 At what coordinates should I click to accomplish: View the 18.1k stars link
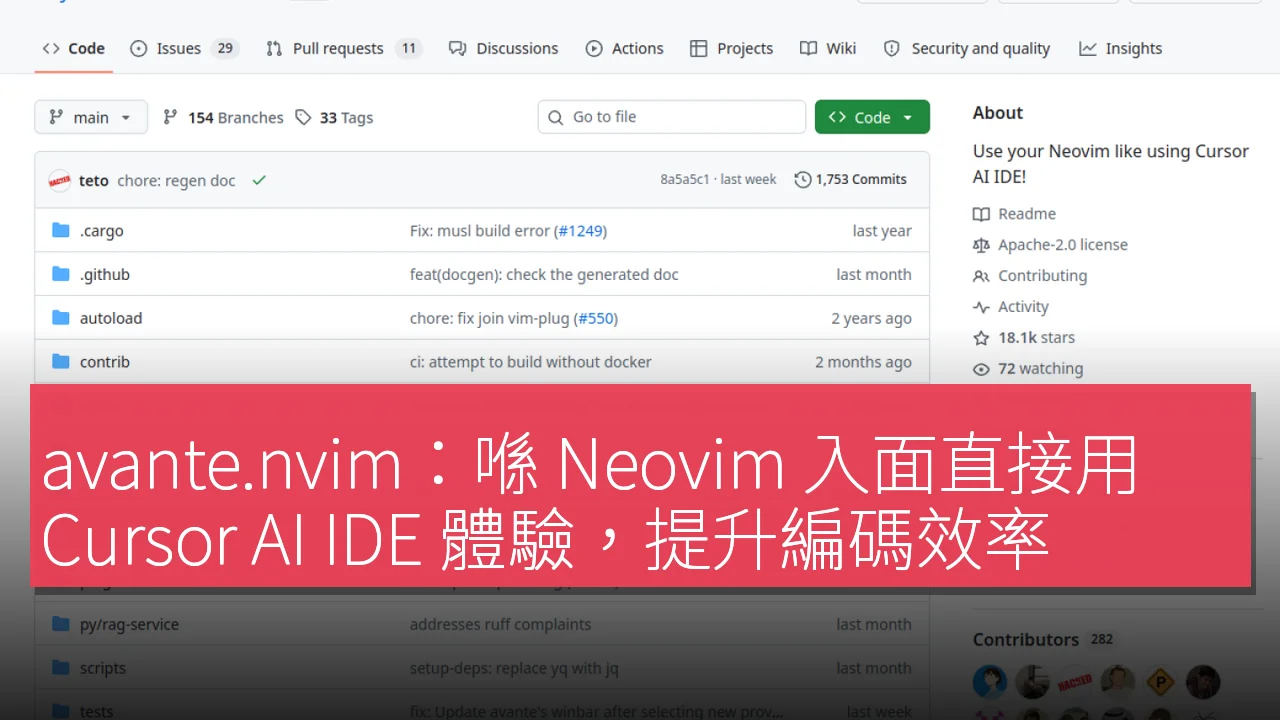(1036, 338)
